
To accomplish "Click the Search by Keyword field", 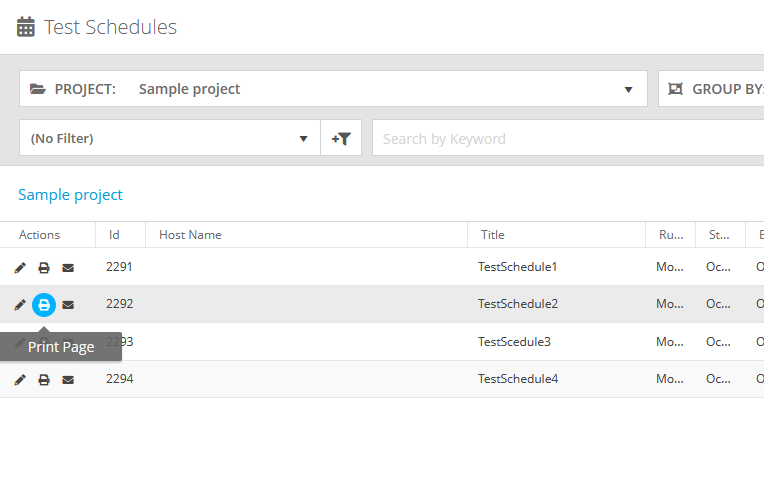I will coord(560,139).
